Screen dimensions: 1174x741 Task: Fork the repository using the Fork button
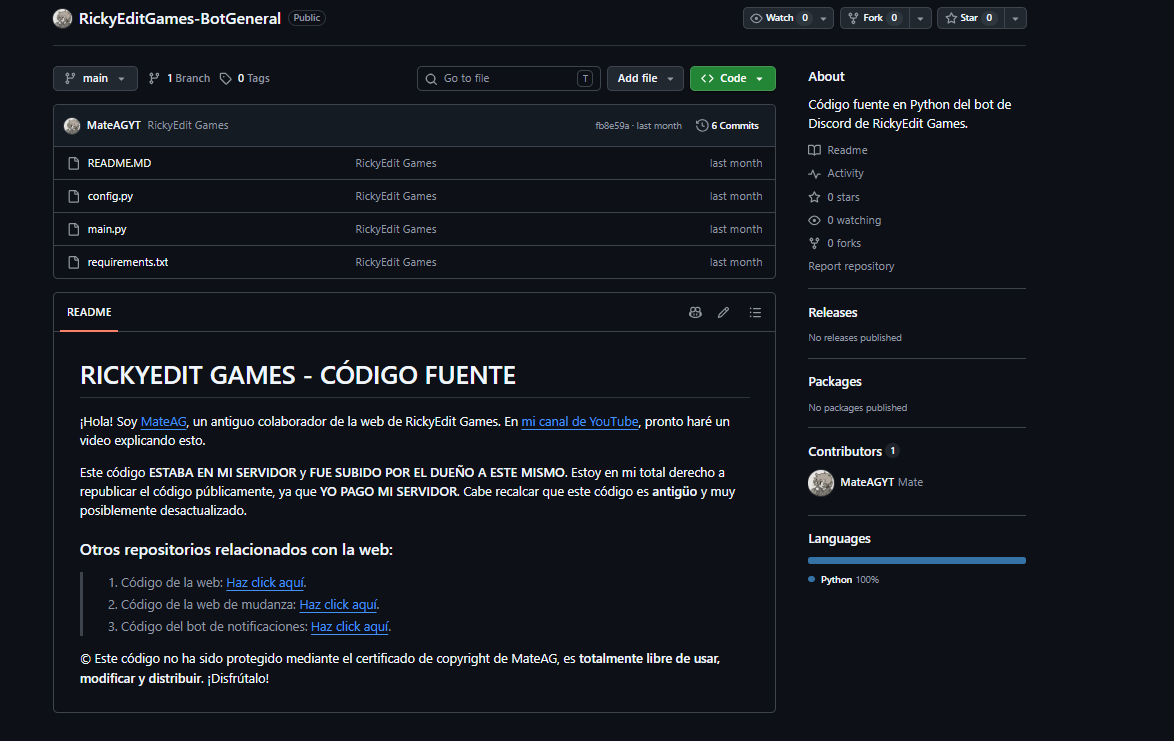click(875, 18)
